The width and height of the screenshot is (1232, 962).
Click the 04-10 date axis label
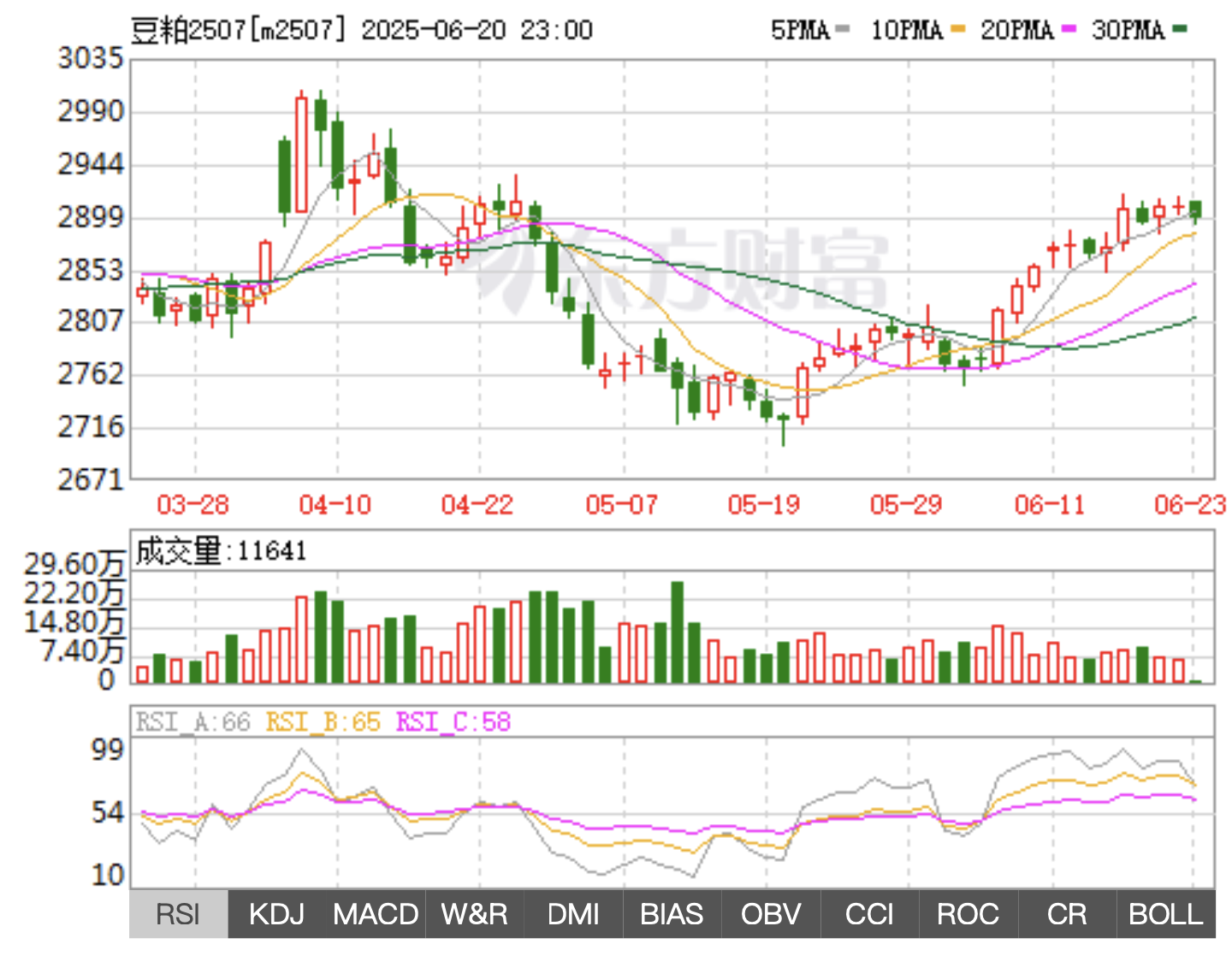coord(335,505)
